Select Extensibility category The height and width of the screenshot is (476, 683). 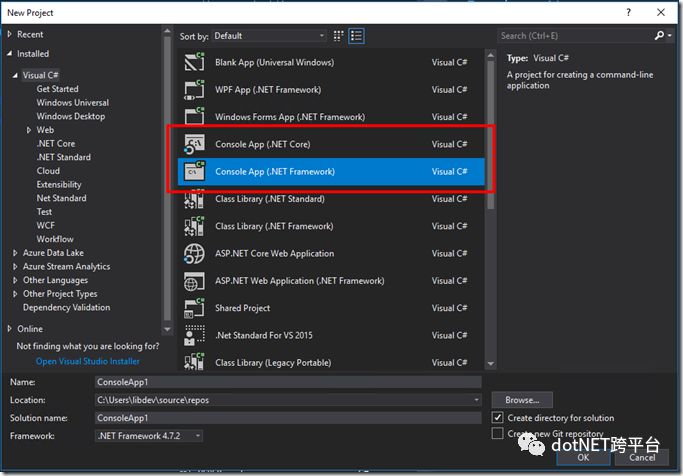(59, 185)
